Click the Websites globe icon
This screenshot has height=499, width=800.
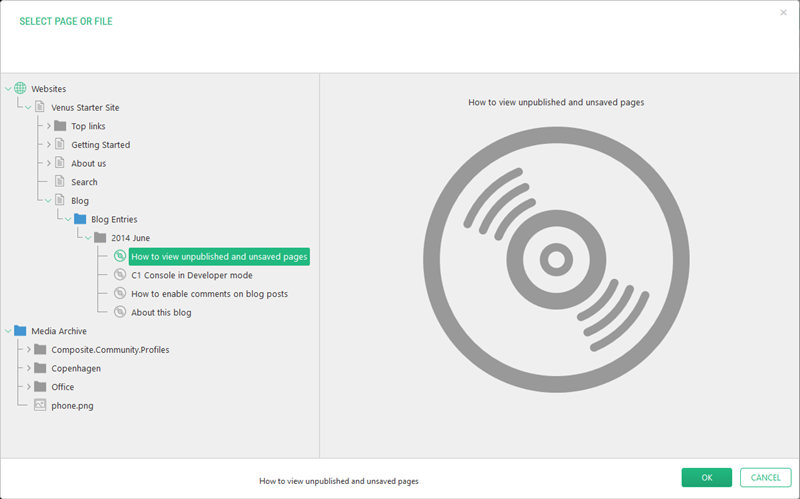coord(20,89)
